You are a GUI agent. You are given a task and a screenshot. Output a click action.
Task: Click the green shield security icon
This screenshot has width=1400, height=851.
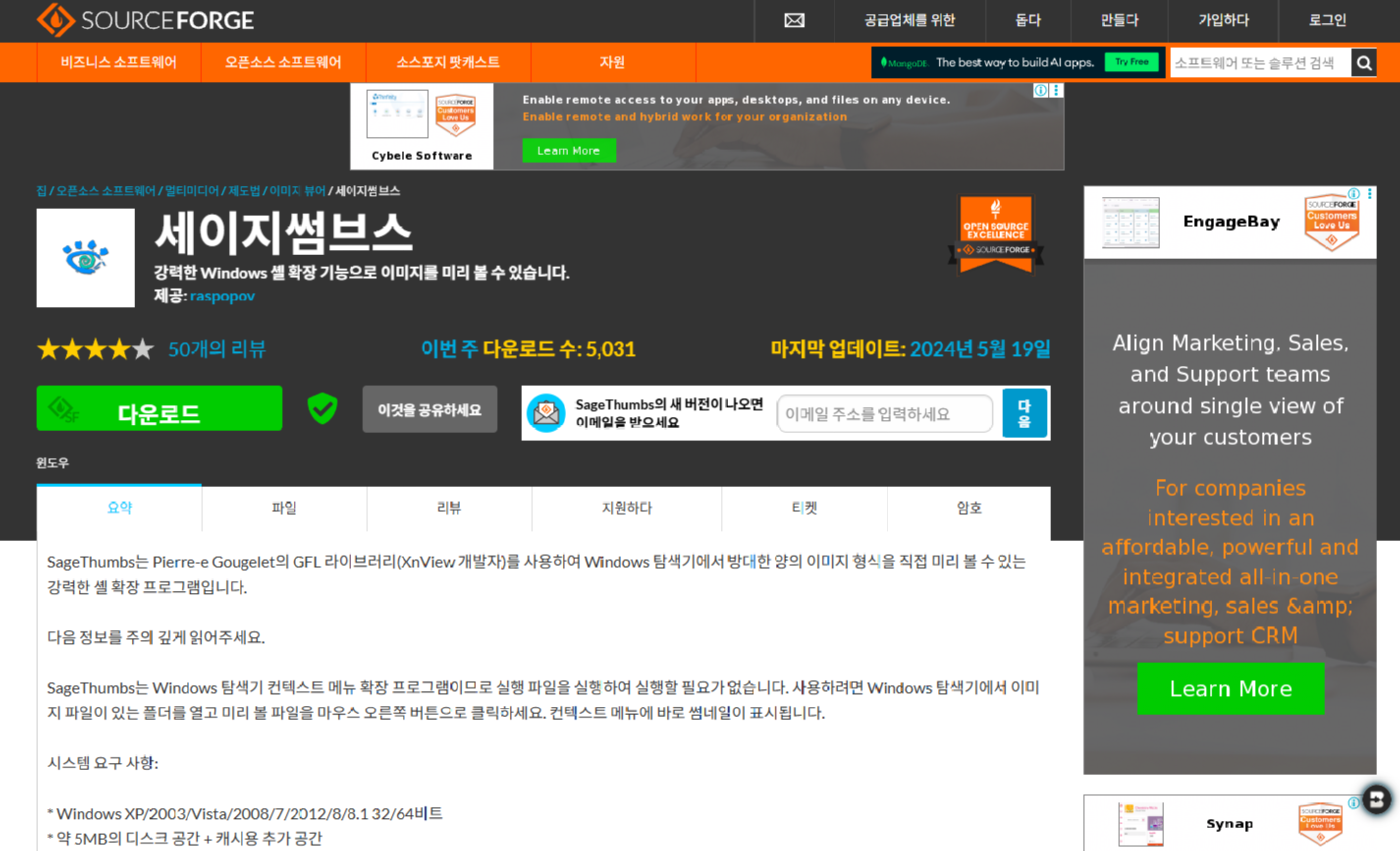pyautogui.click(x=322, y=408)
